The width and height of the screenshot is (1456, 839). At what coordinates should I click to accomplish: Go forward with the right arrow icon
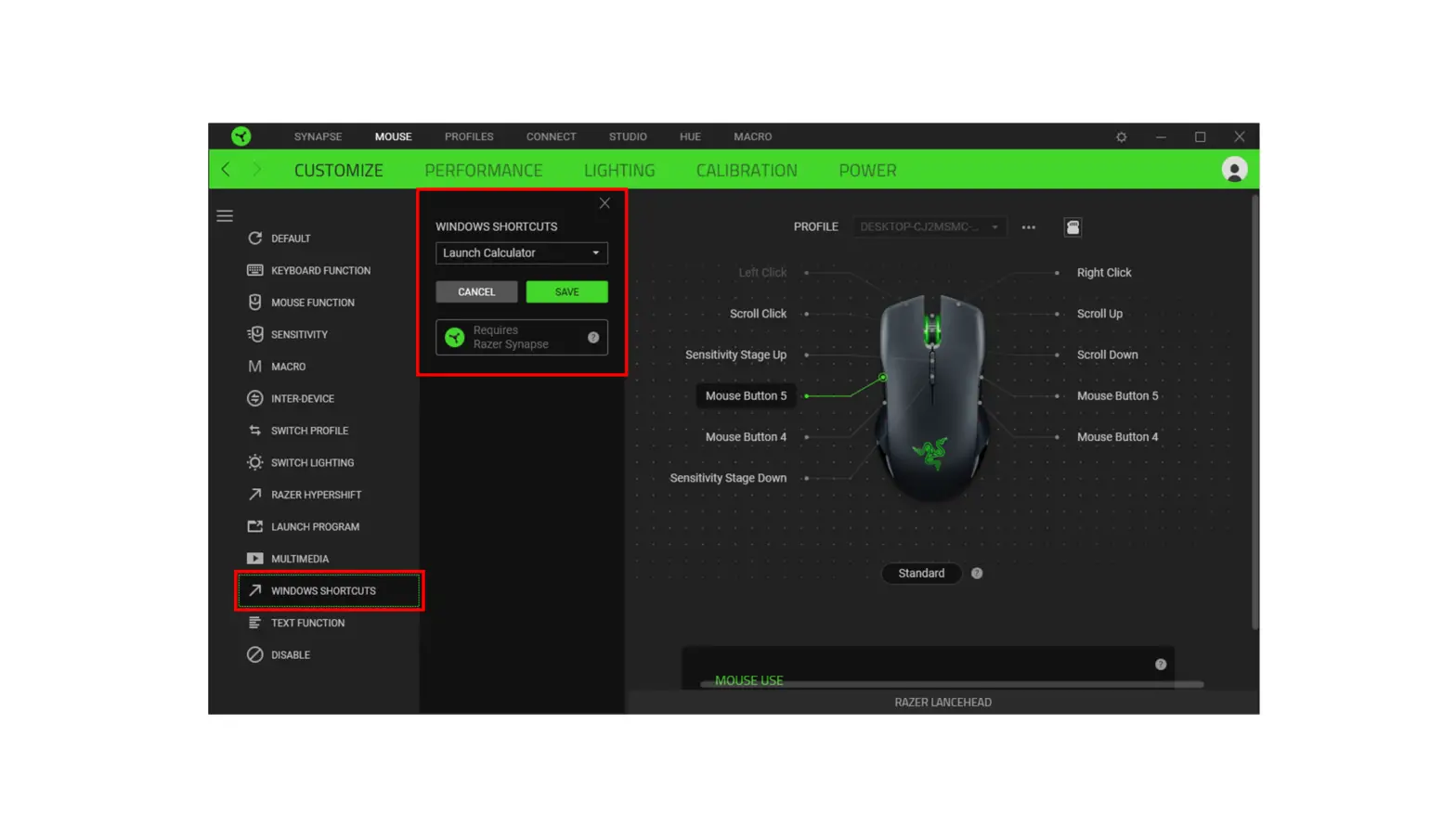(x=257, y=169)
